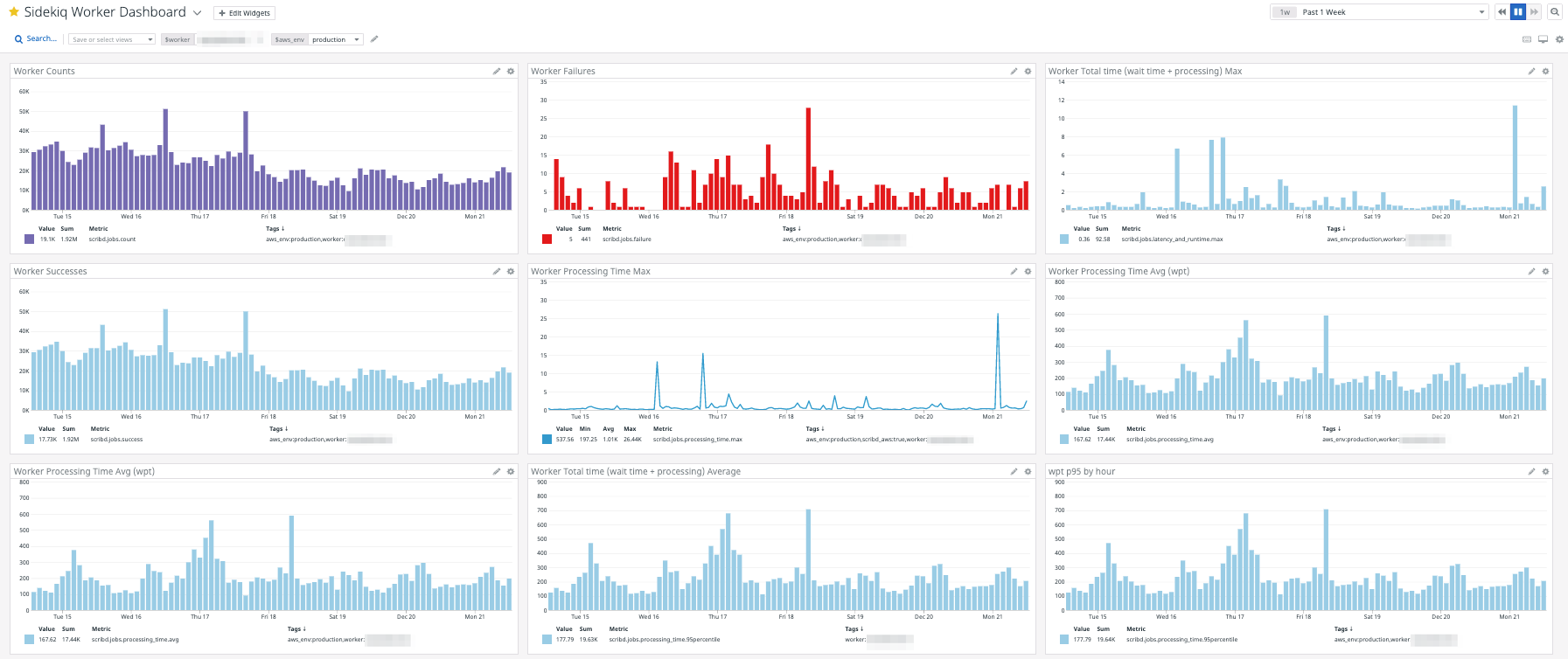
Task: Sort by Tags in wpt p95 by hour legend
Action: (x=1343, y=629)
